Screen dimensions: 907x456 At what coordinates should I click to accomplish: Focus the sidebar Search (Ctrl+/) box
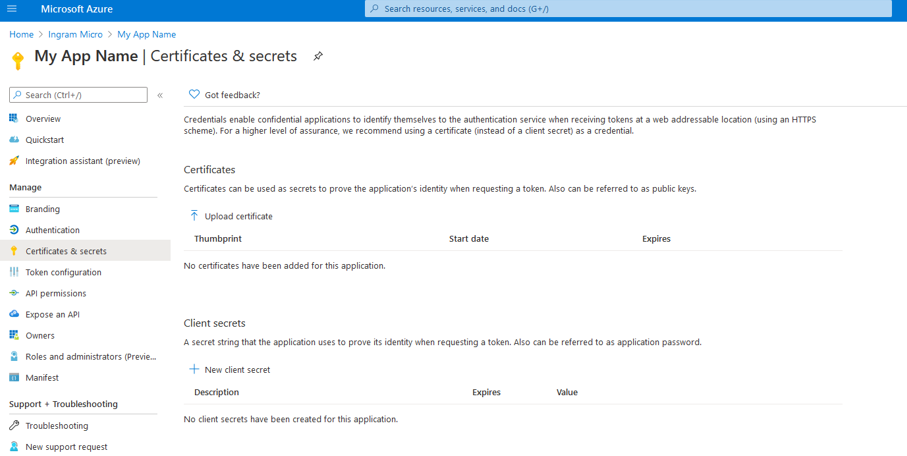[x=79, y=95]
